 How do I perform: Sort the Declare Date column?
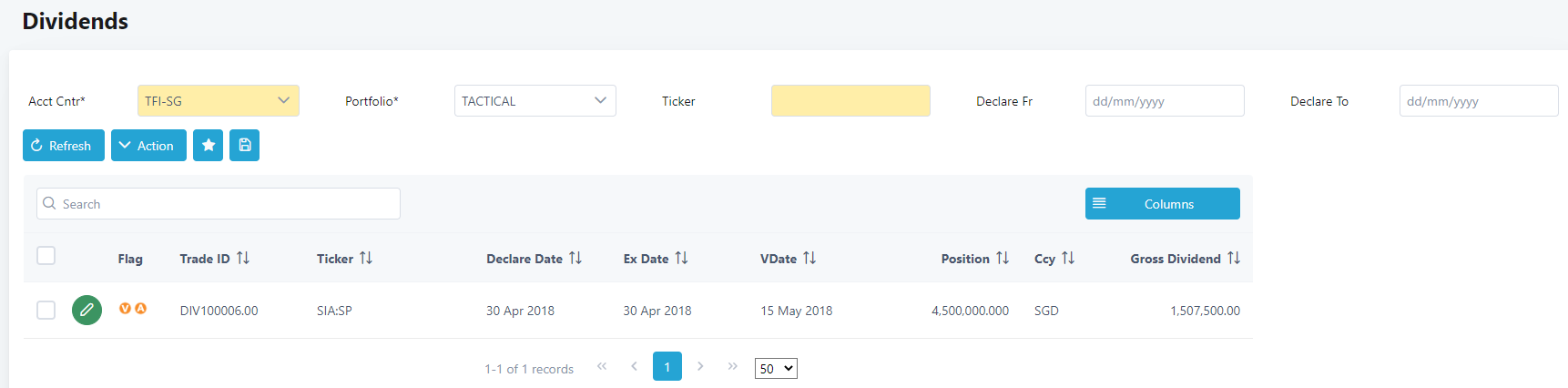pos(575,259)
